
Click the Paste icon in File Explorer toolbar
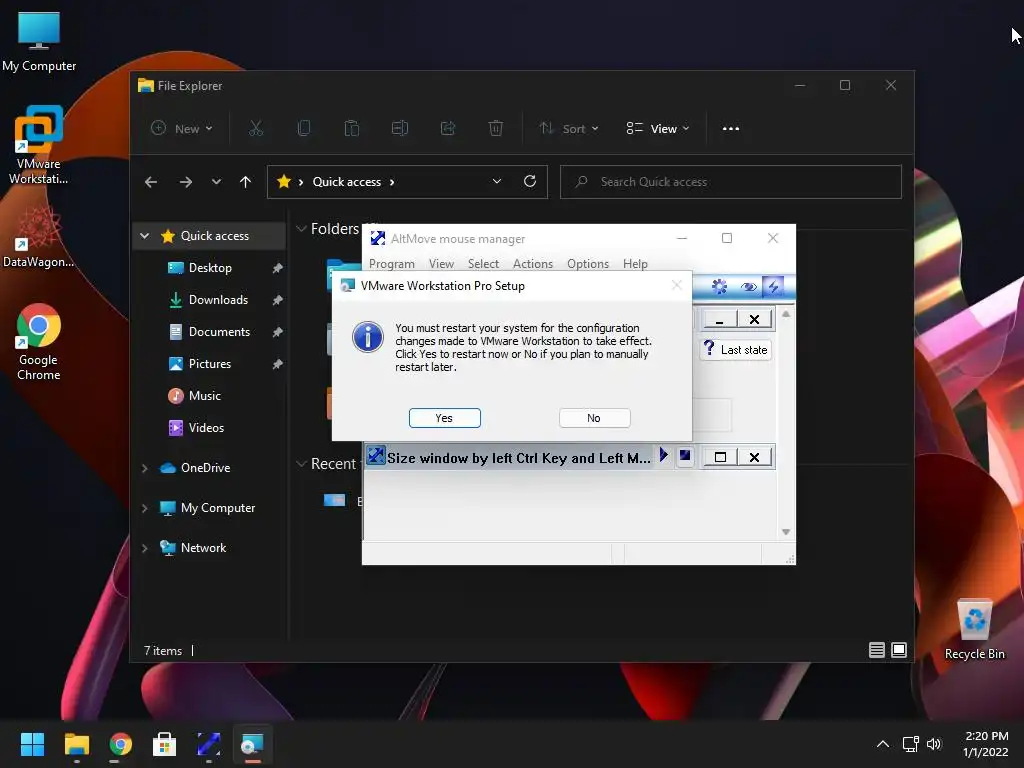pyautogui.click(x=351, y=129)
